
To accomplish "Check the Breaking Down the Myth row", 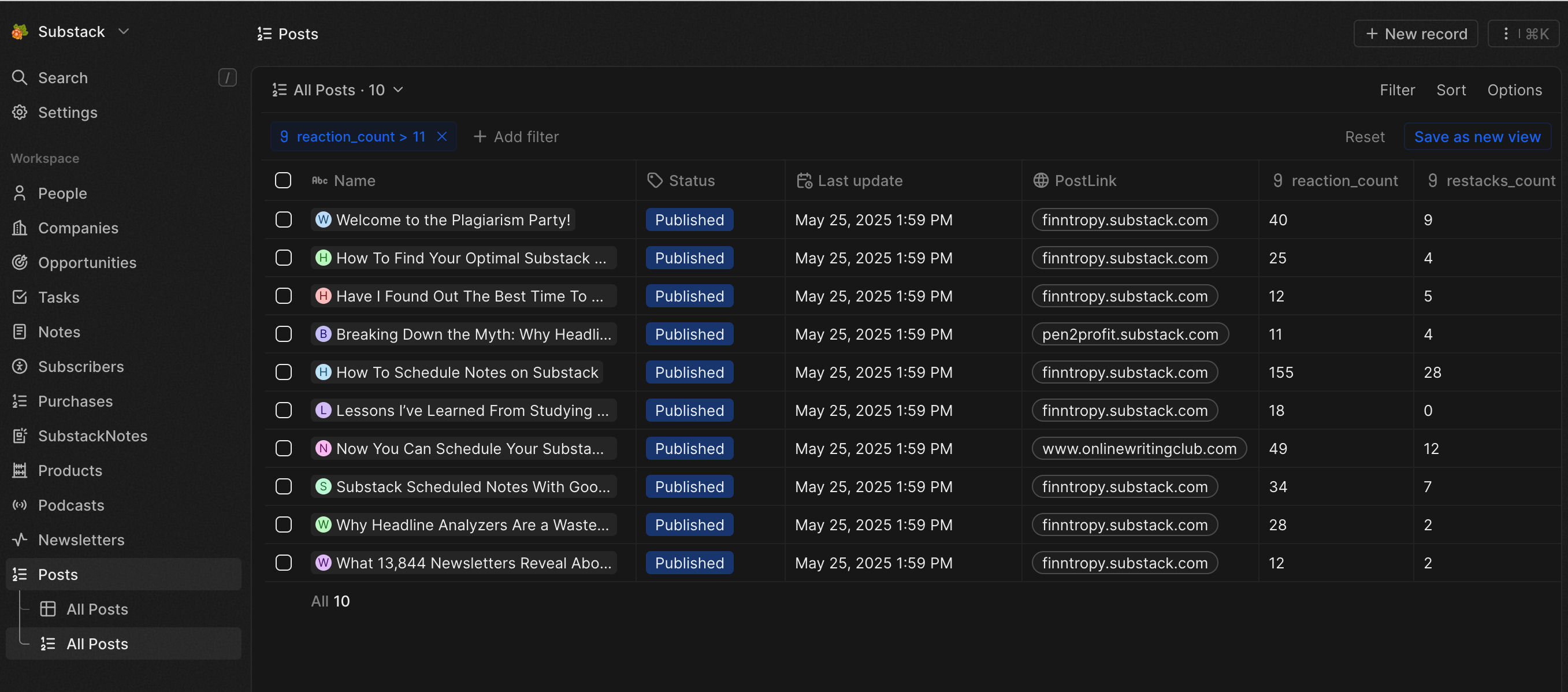I will (x=284, y=334).
